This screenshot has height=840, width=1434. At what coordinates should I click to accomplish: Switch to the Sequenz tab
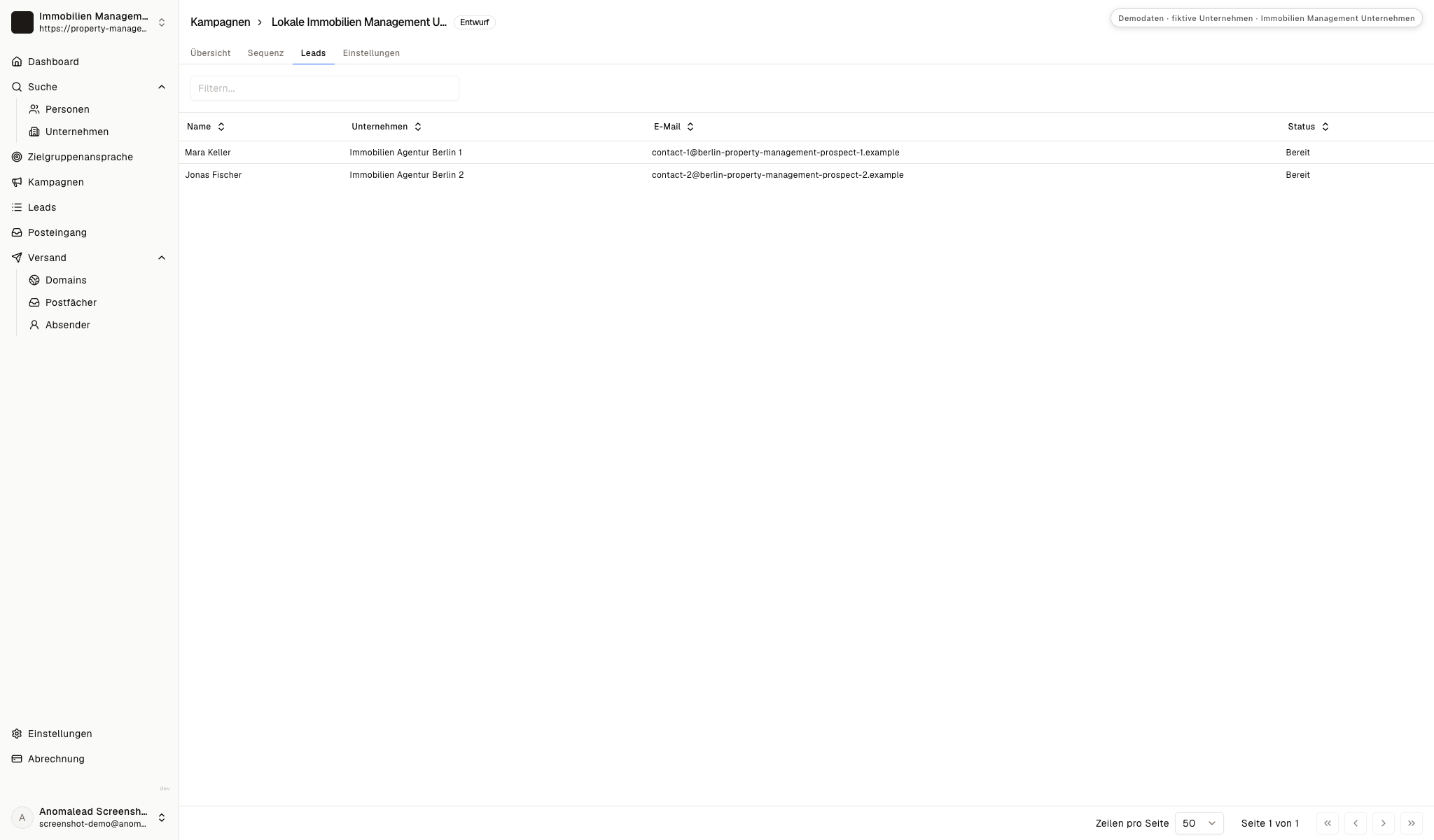(265, 53)
